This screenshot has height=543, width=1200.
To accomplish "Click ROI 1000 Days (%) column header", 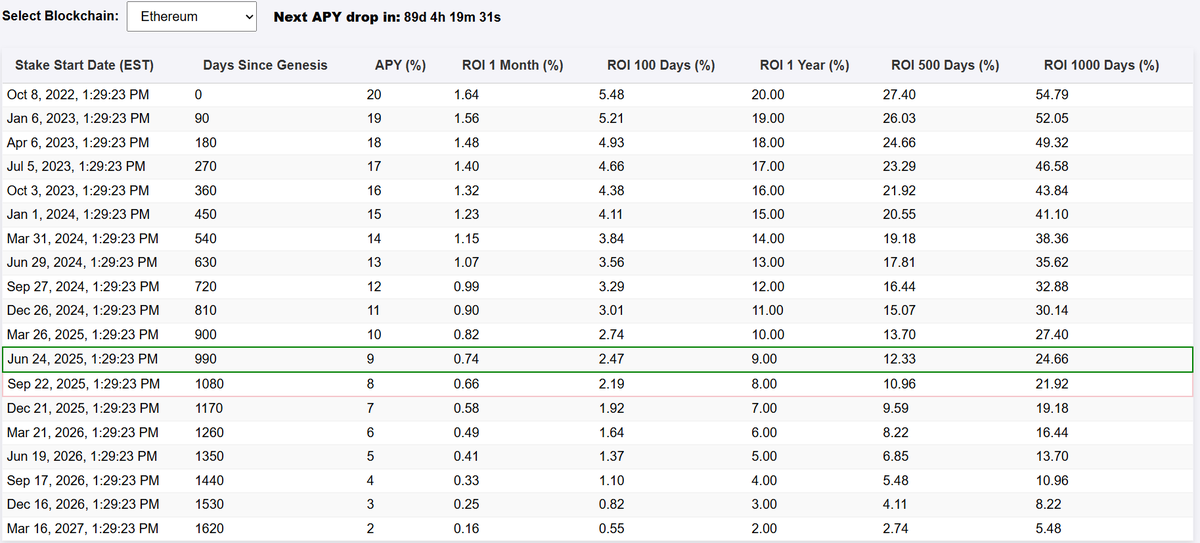I will click(x=1101, y=65).
